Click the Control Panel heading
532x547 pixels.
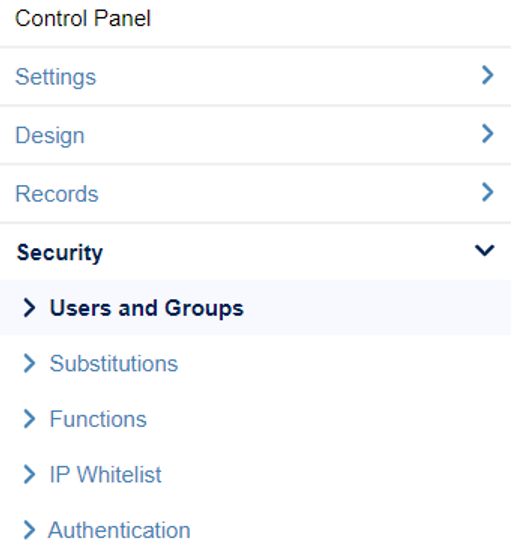tap(83, 18)
